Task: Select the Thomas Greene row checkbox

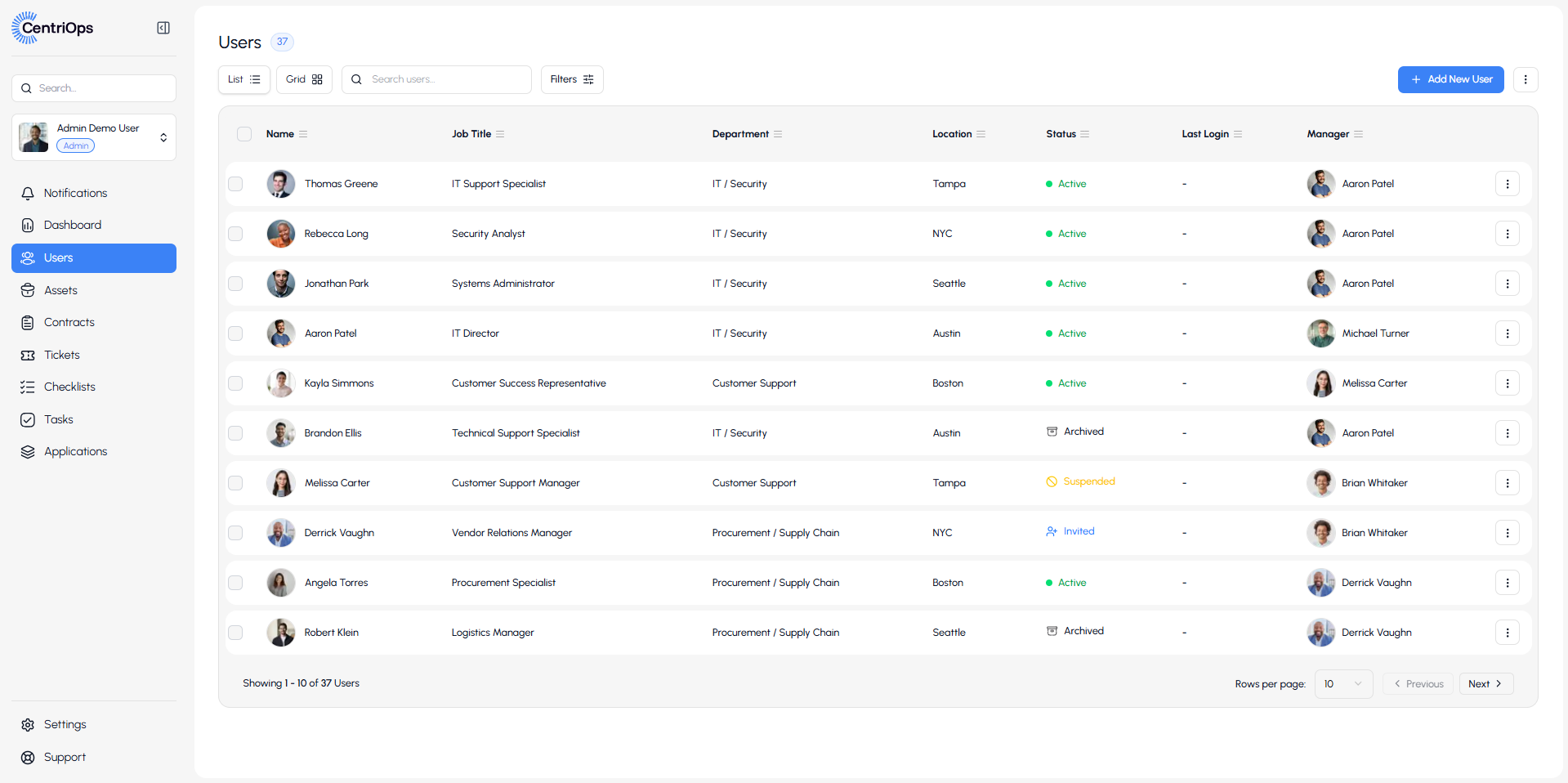Action: pyautogui.click(x=235, y=184)
